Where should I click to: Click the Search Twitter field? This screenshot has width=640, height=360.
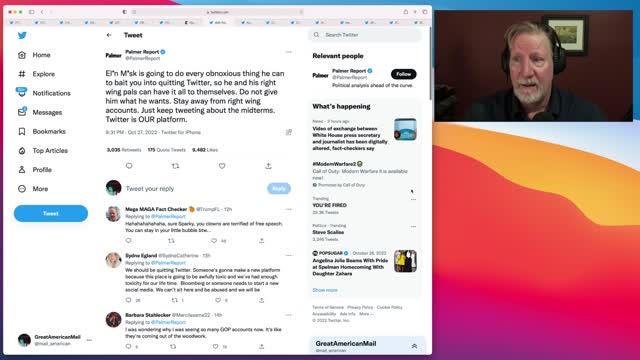(365, 35)
